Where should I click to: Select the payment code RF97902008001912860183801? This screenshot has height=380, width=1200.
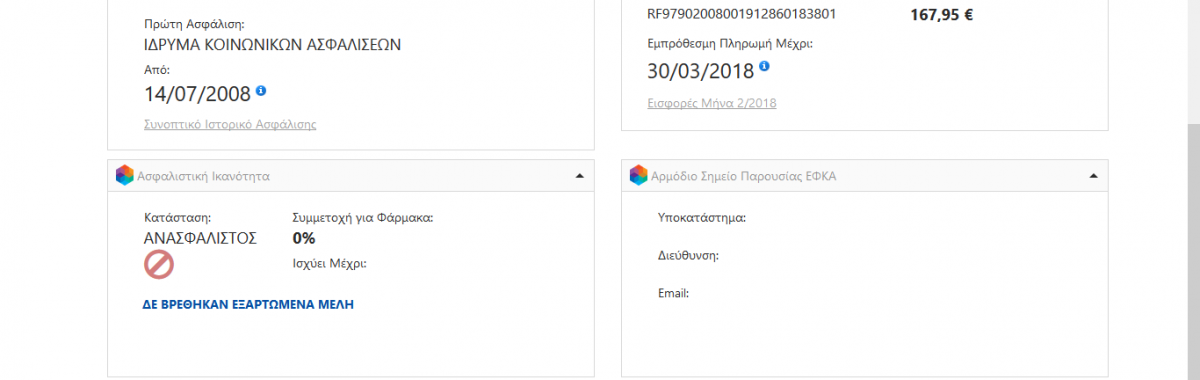[x=742, y=14]
